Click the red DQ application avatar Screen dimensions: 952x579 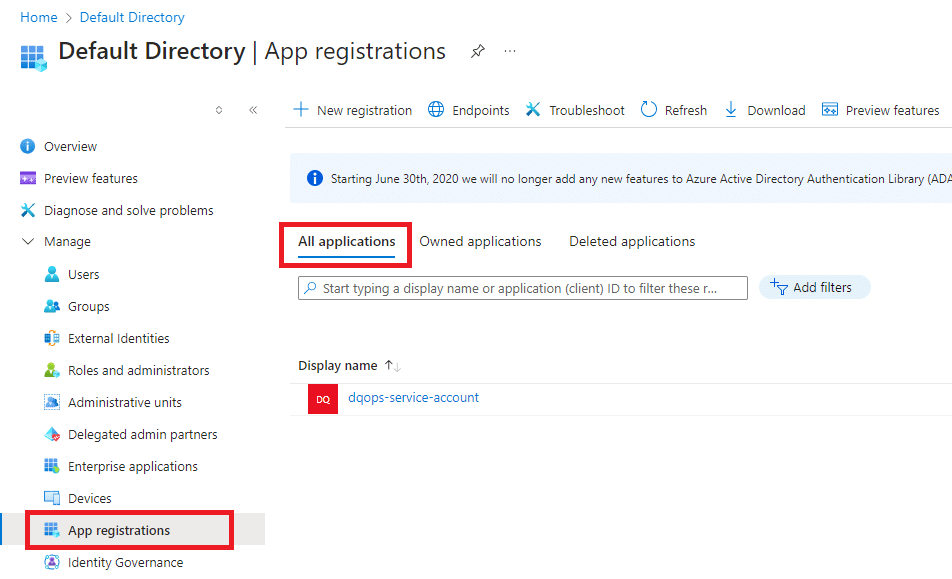click(323, 399)
